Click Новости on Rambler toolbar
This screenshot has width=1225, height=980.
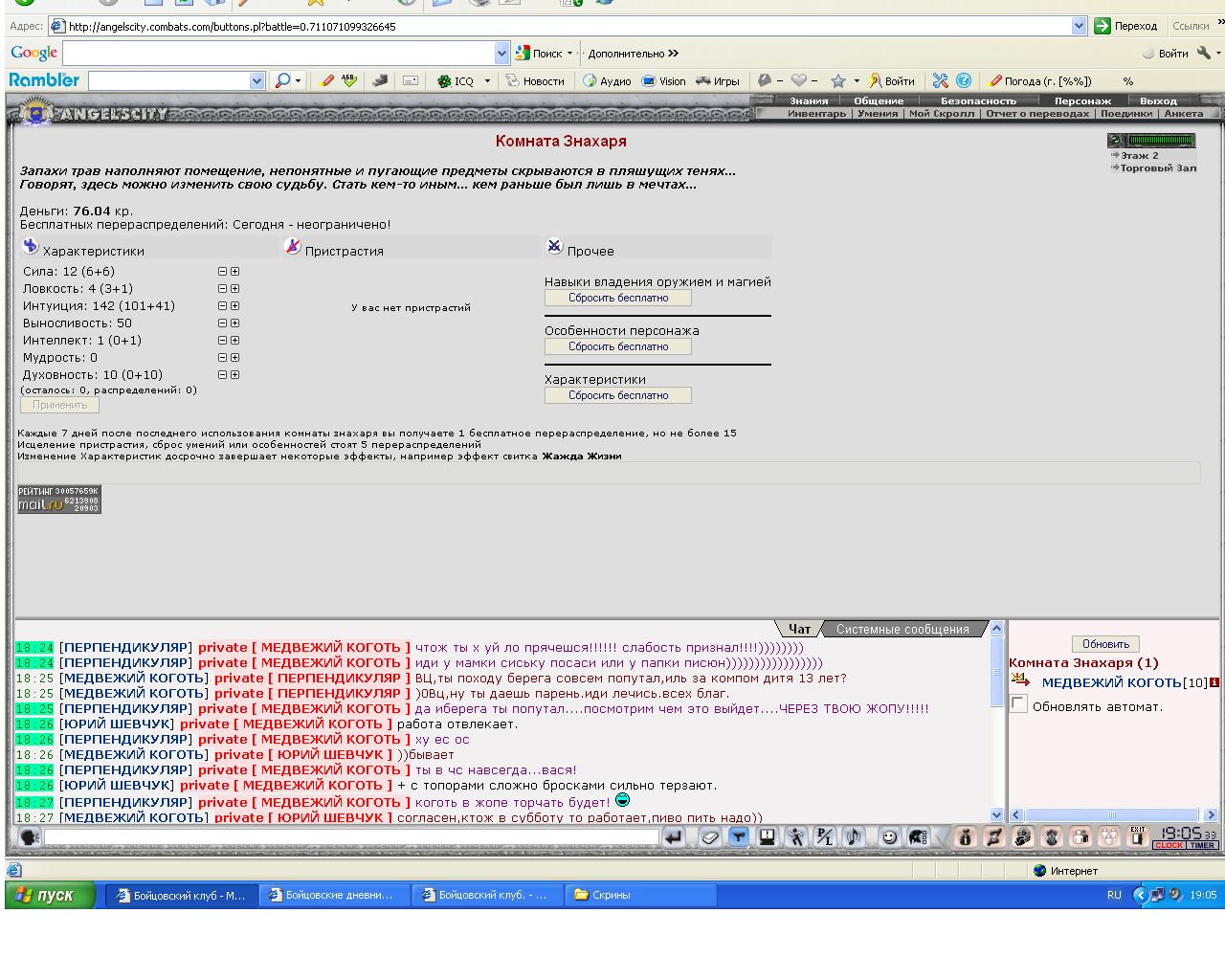click(535, 81)
